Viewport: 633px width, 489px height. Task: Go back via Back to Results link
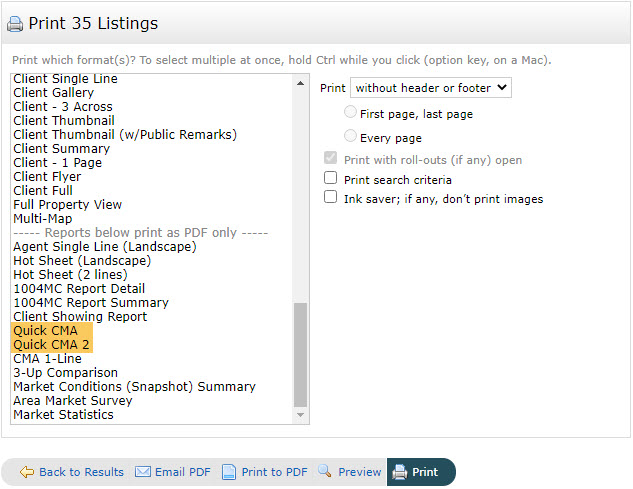(81, 472)
